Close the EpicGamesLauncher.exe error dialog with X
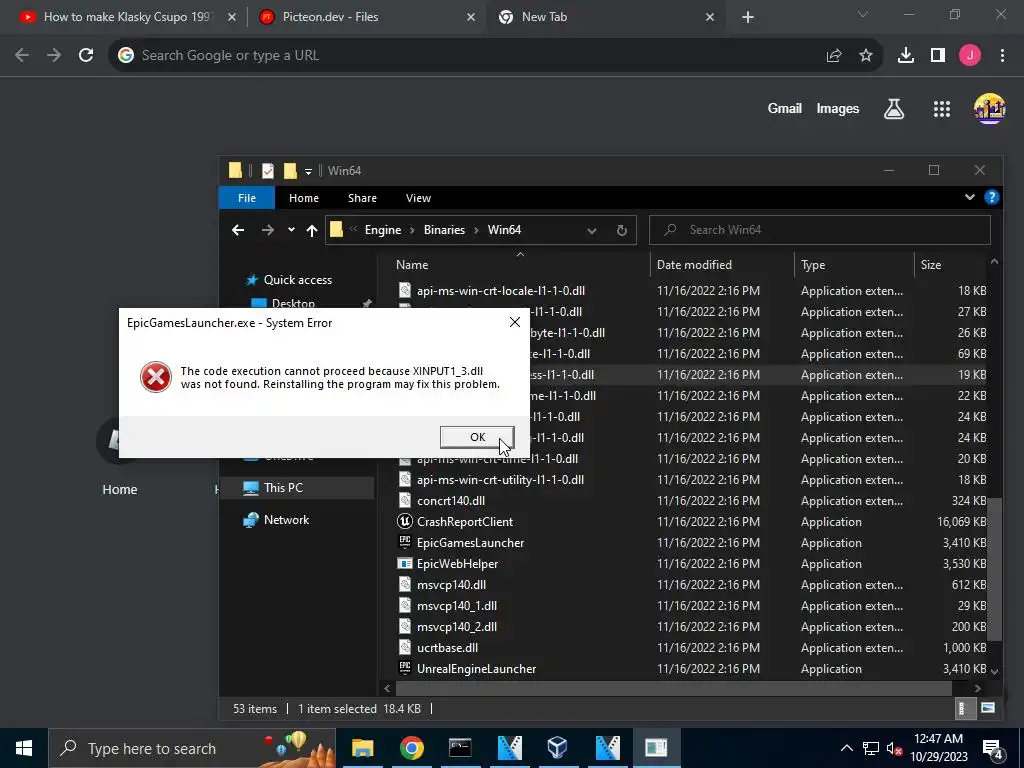This screenshot has height=768, width=1024. pyautogui.click(x=515, y=322)
